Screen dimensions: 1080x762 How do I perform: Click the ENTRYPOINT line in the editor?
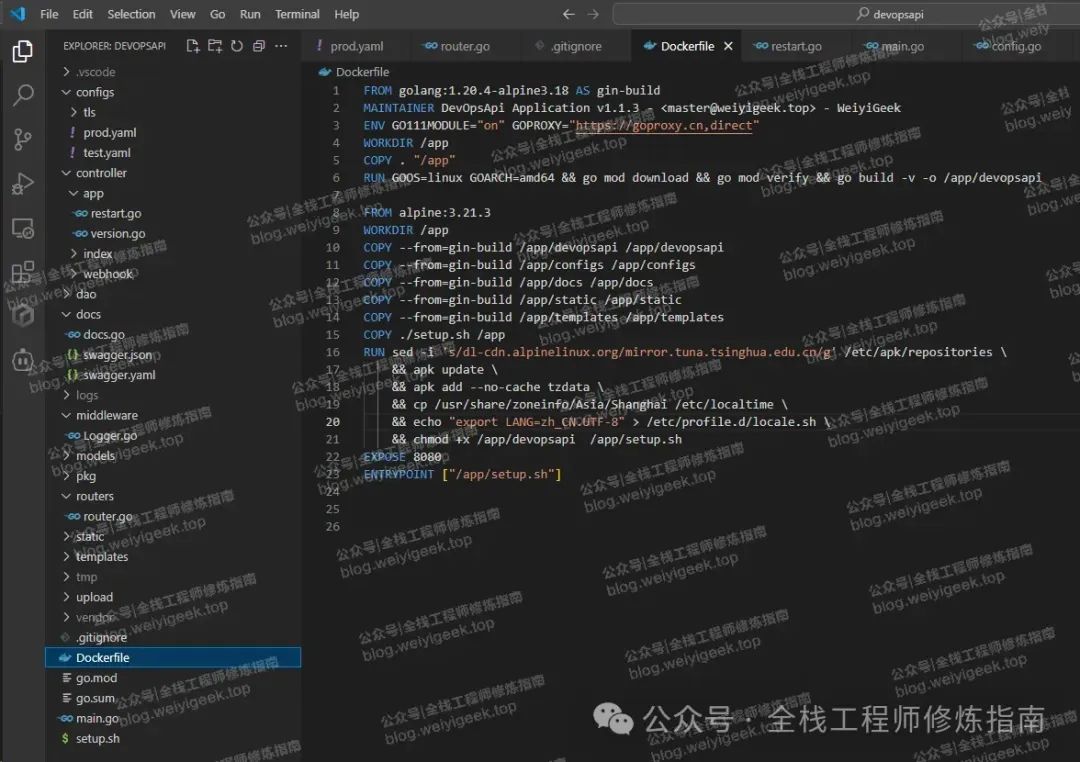462,474
